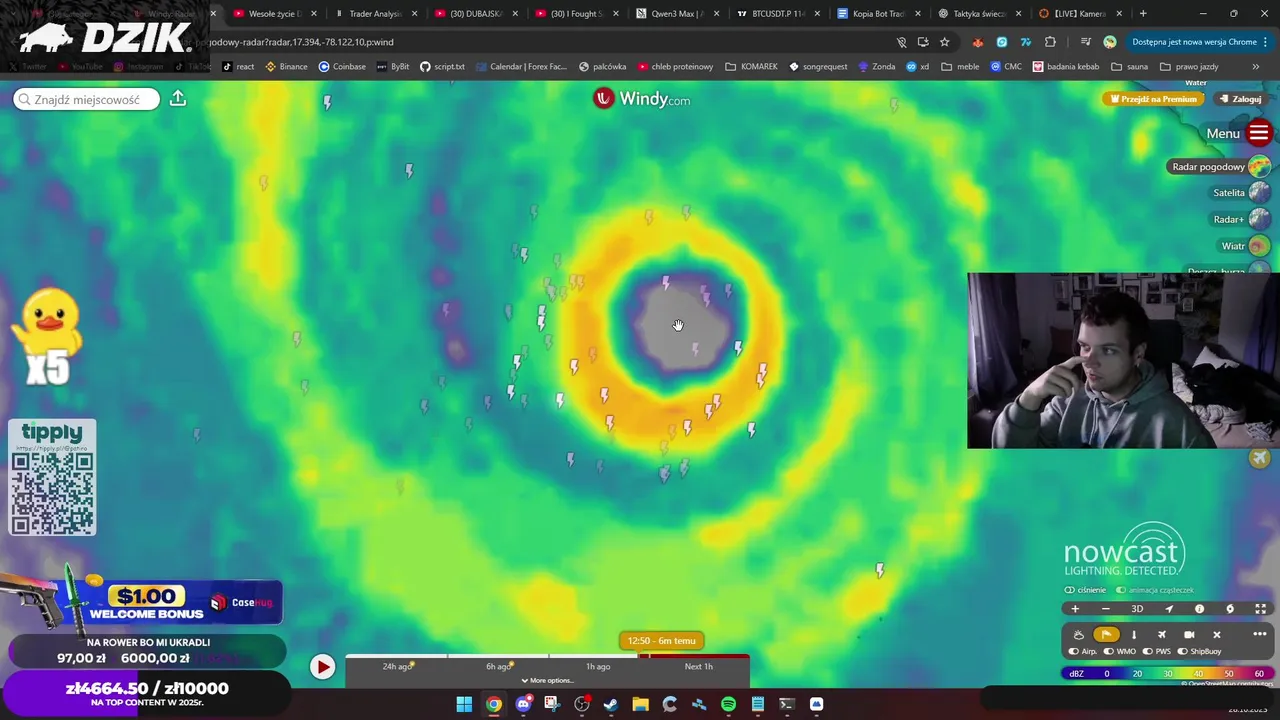Locate me with the arrow icon
1280x720 pixels.
pyautogui.click(x=1169, y=609)
